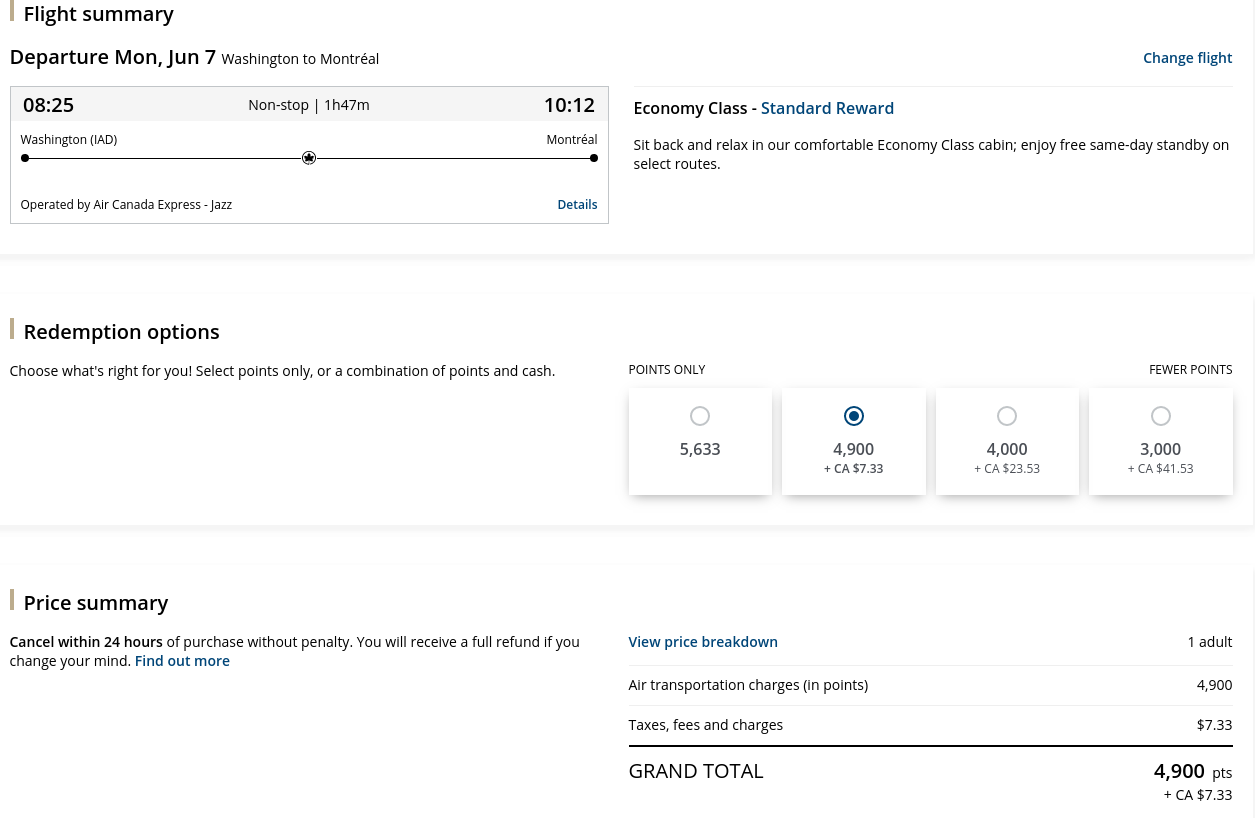This screenshot has width=1255, height=818.
Task: Open Find out more cancellation link
Action: (182, 661)
